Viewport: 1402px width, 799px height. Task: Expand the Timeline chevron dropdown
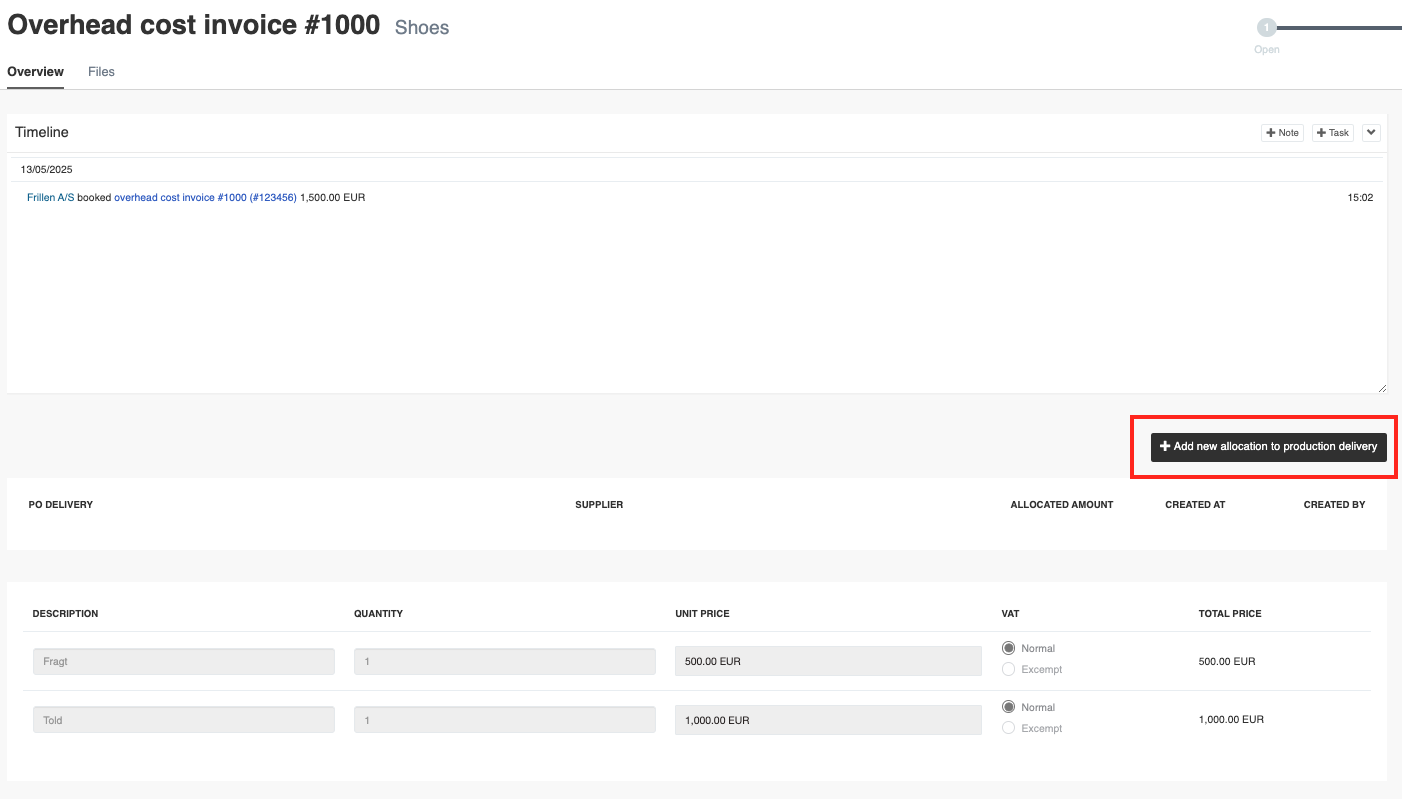(1371, 133)
